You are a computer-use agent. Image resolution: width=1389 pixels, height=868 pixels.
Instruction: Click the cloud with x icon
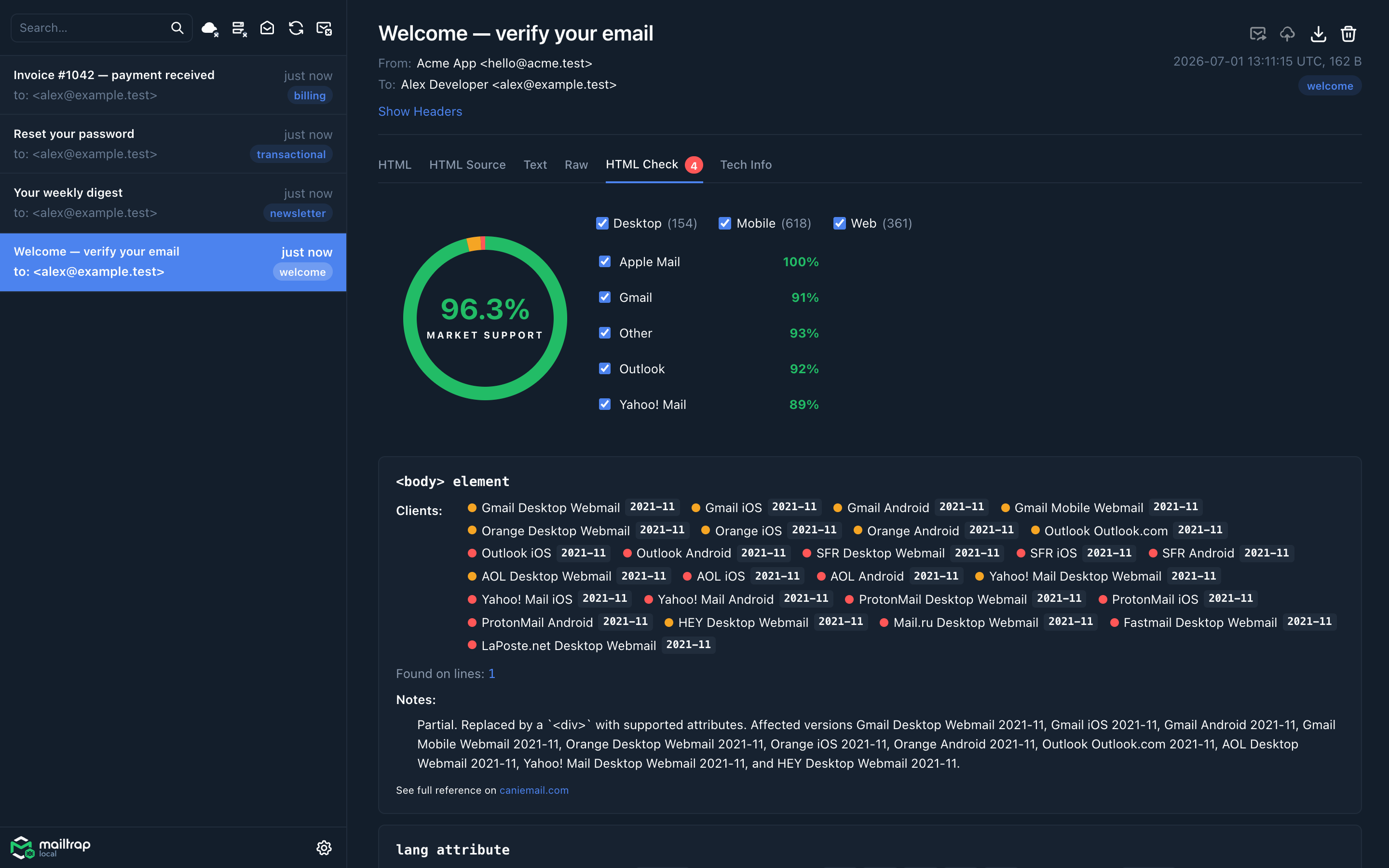click(210, 28)
